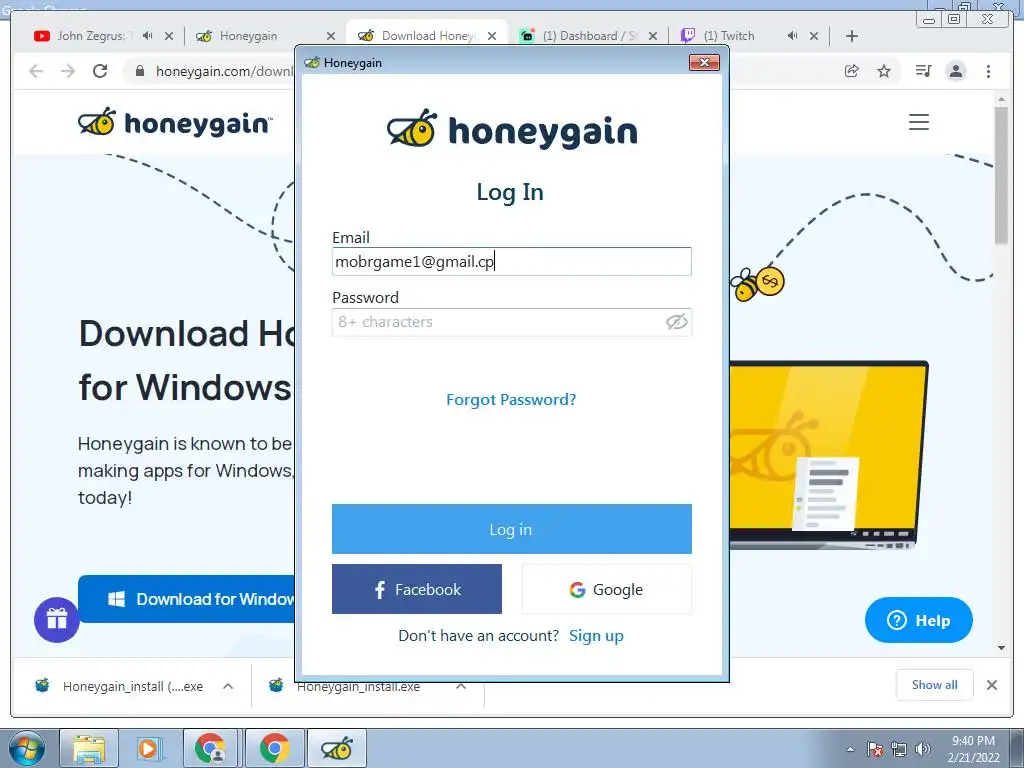
Task: Open Windows Explorer from taskbar
Action: 89,748
